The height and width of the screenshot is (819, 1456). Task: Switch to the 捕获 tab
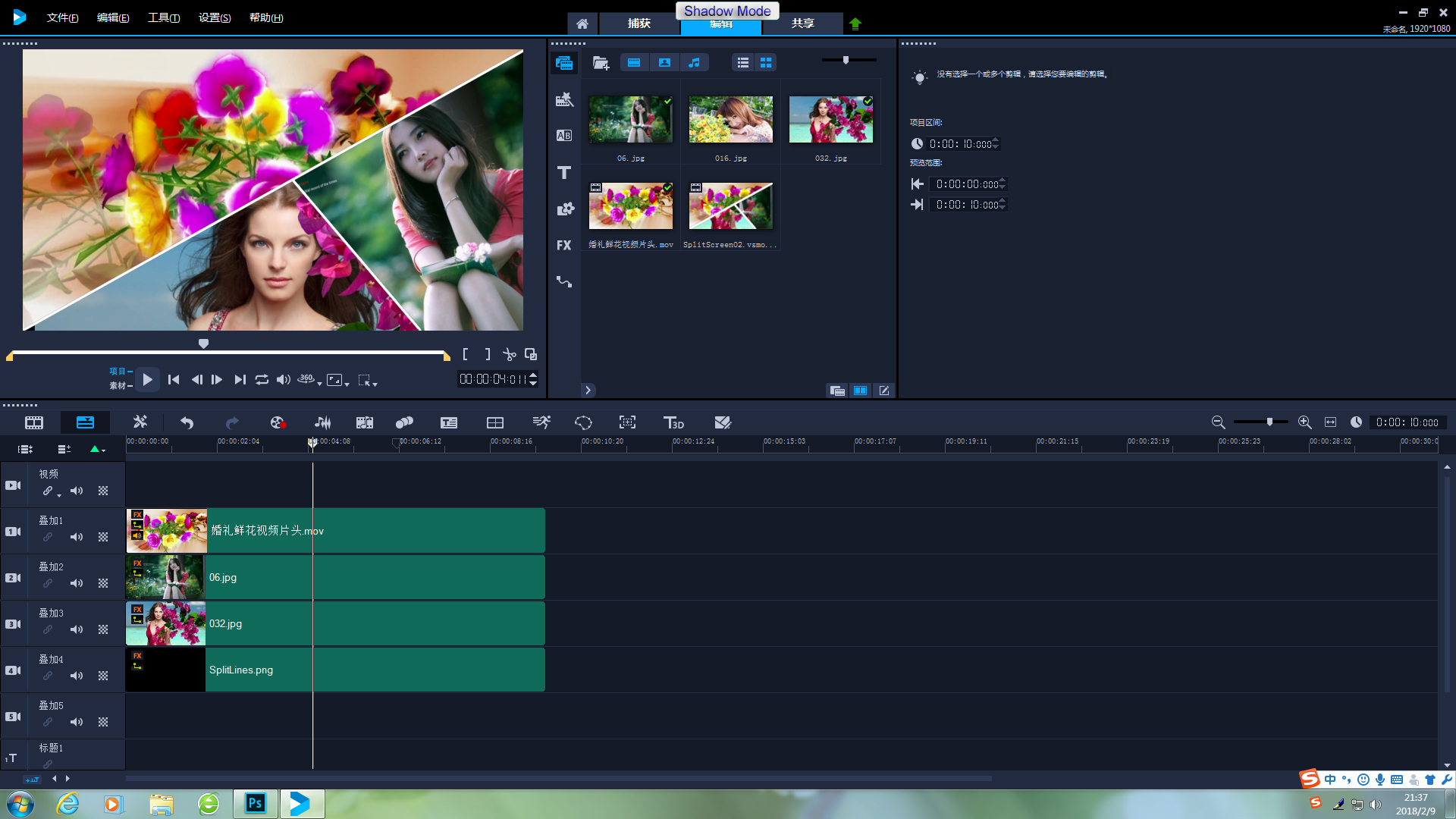pos(639,24)
